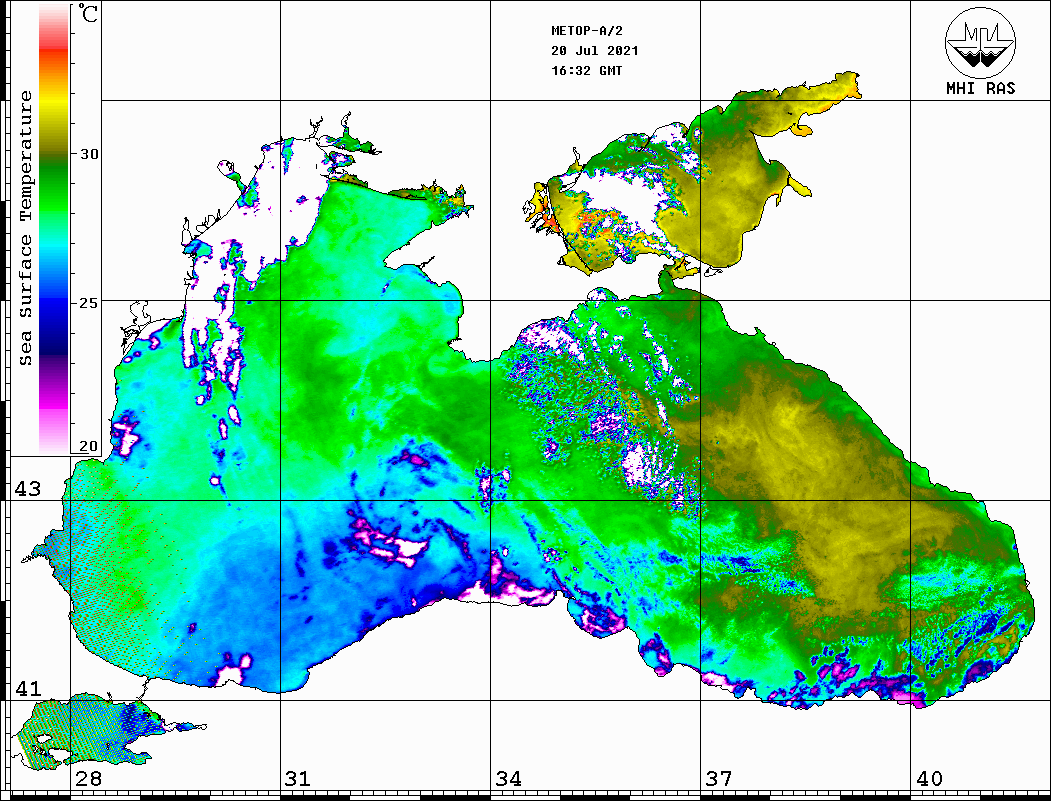Image resolution: width=1051 pixels, height=801 pixels.
Task: Click latitude label '43'
Action: pyautogui.click(x=28, y=489)
